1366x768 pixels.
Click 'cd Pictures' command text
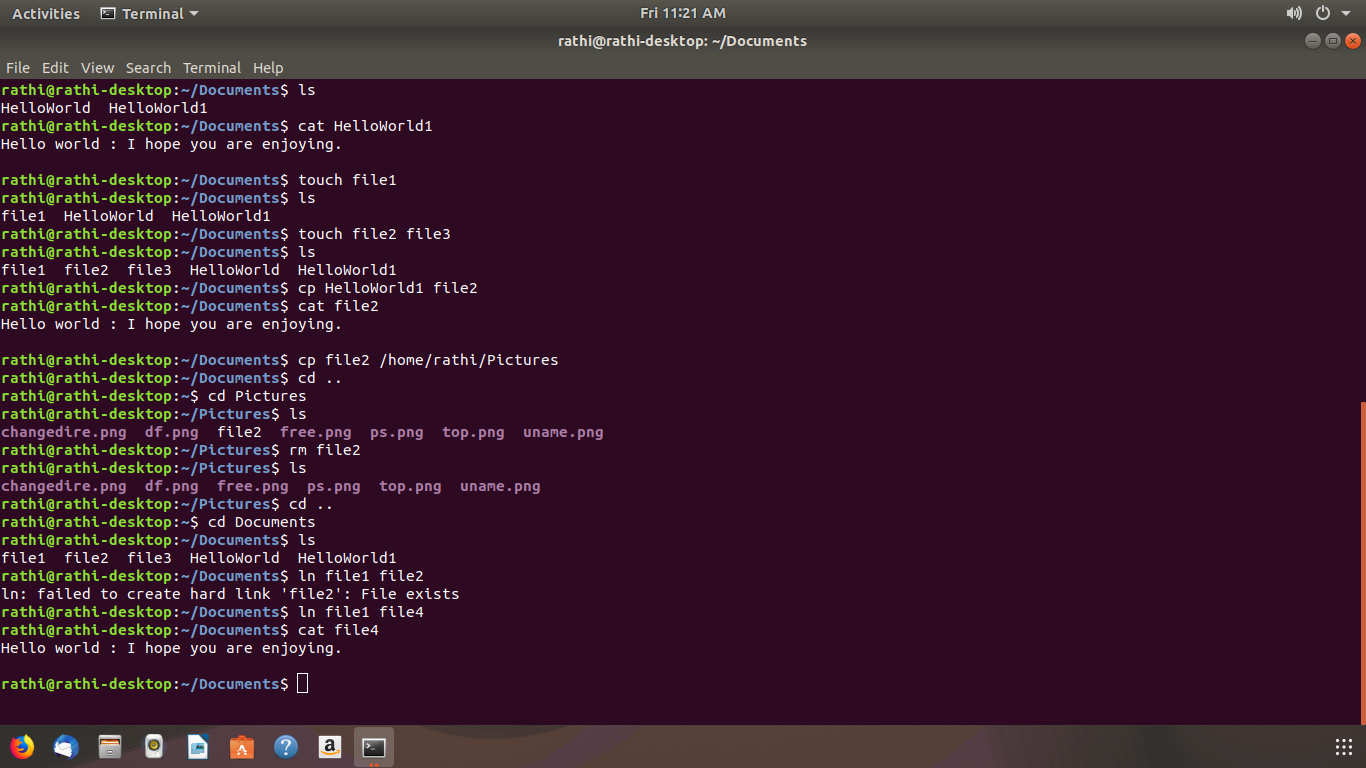click(257, 396)
